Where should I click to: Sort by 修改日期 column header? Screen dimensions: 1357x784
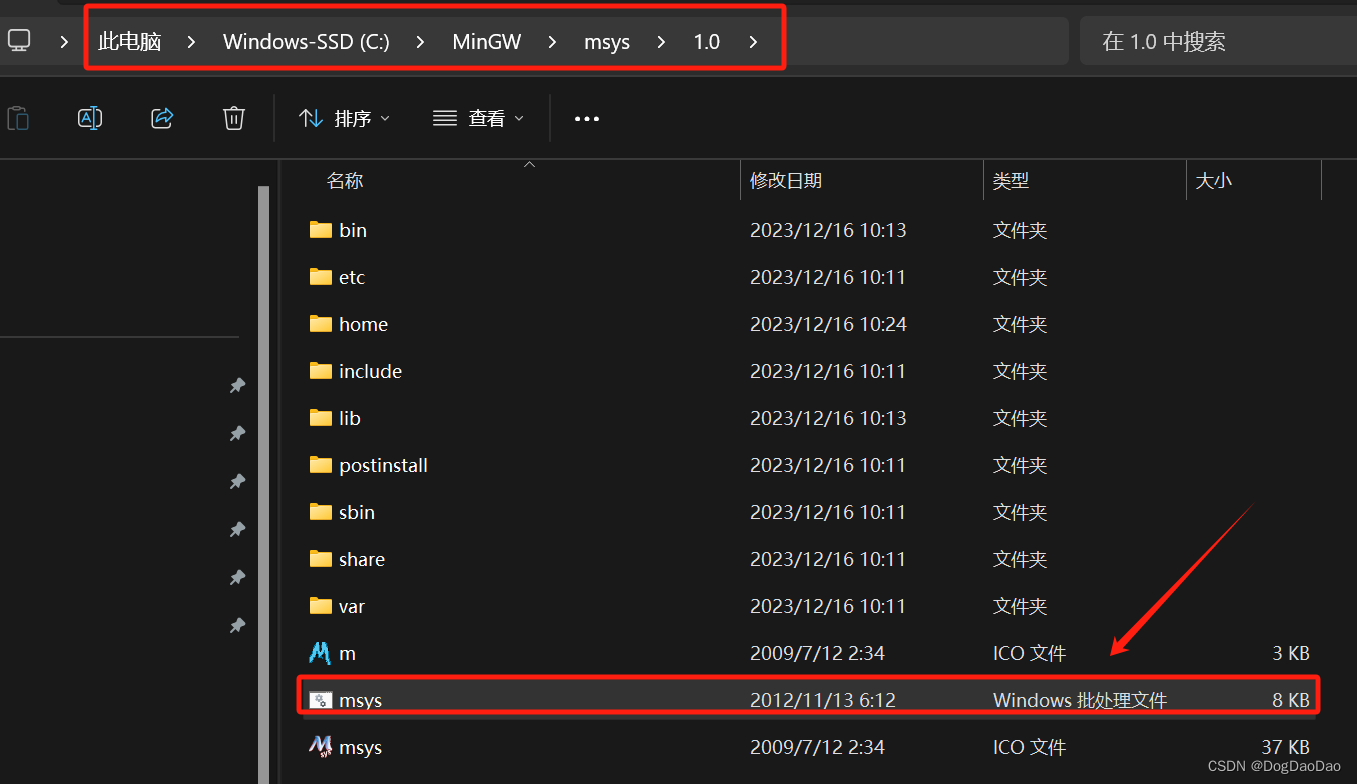pyautogui.click(x=786, y=181)
